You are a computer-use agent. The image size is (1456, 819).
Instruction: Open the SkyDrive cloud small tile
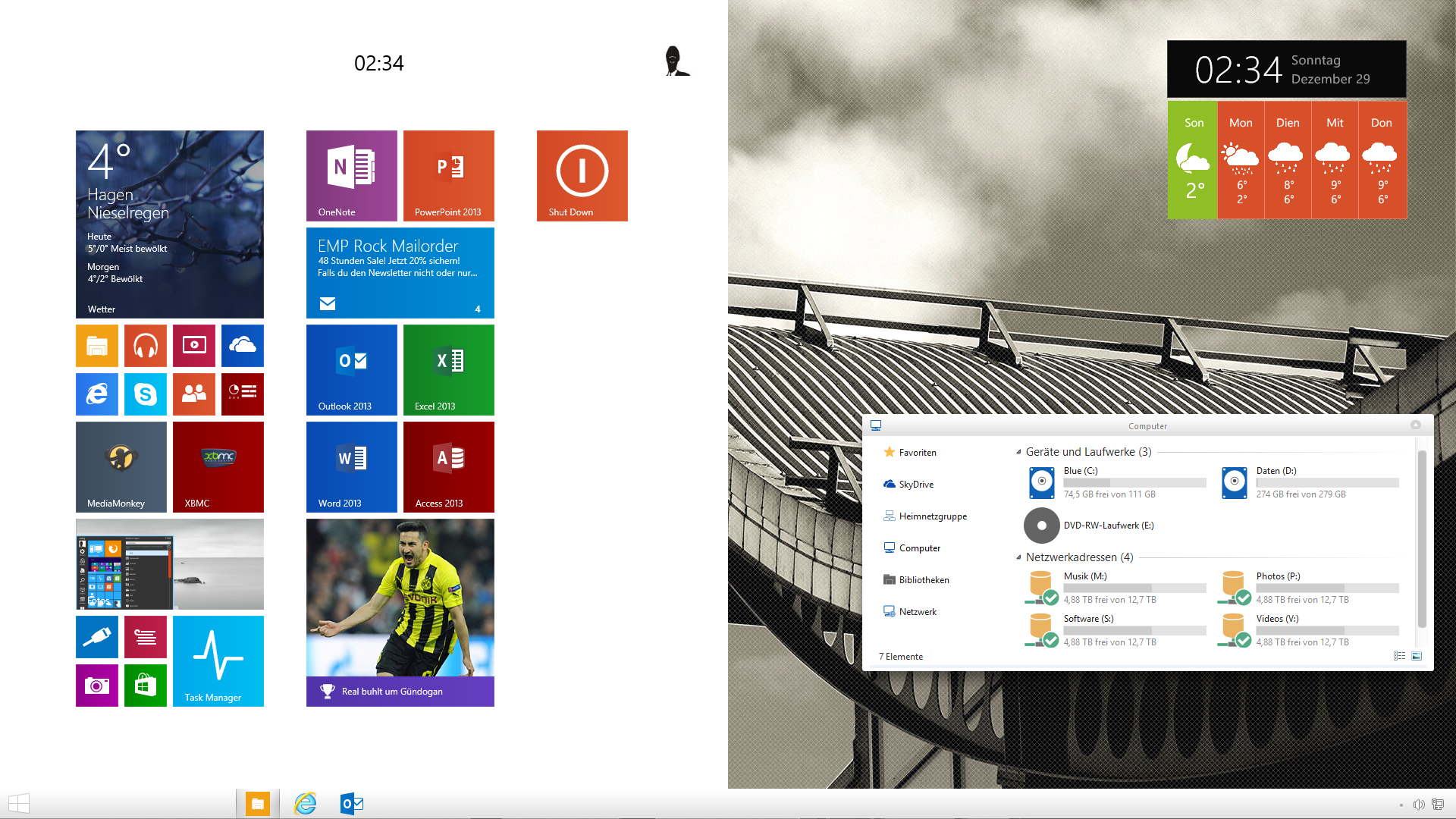pos(242,345)
